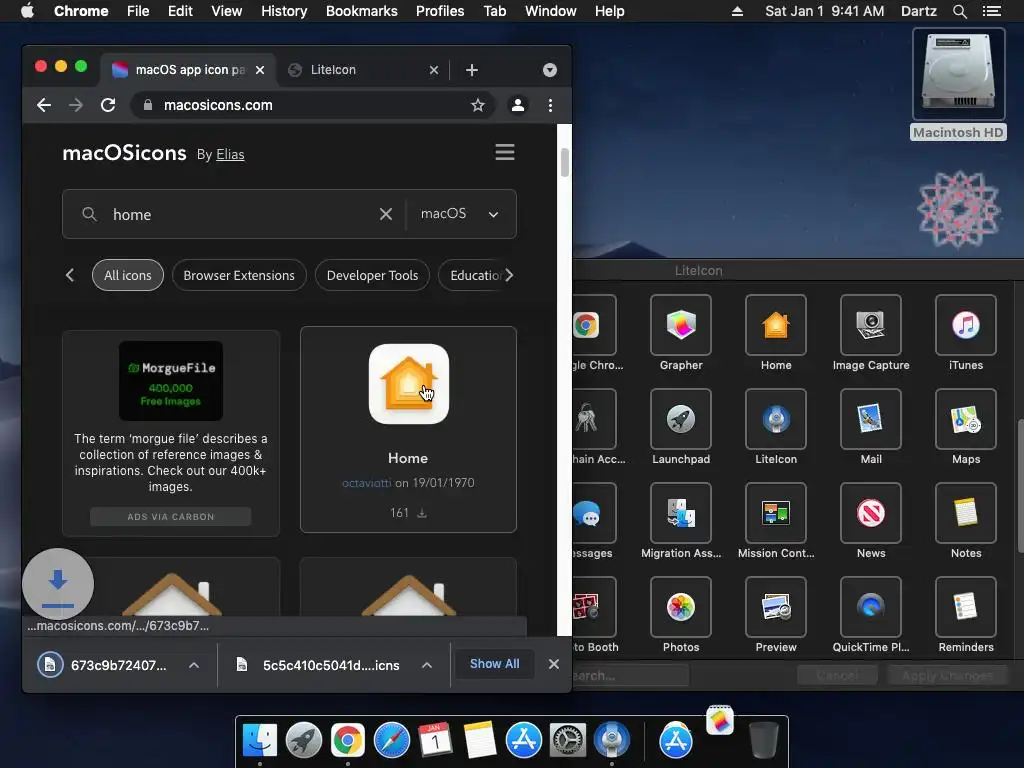Click the Chrome back arrow
The image size is (1024, 768).
44,105
